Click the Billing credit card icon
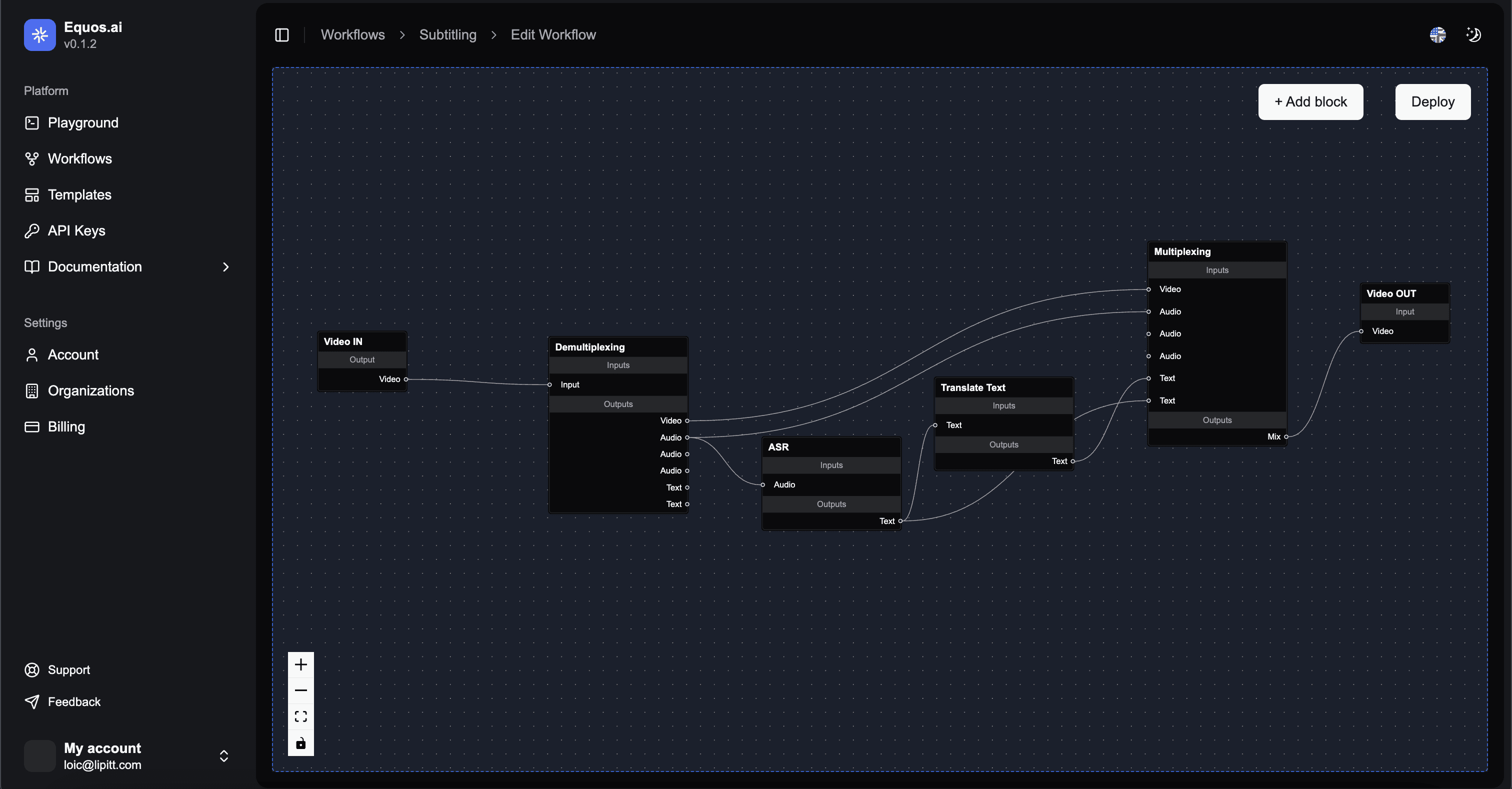The height and width of the screenshot is (789, 1512). 31,427
